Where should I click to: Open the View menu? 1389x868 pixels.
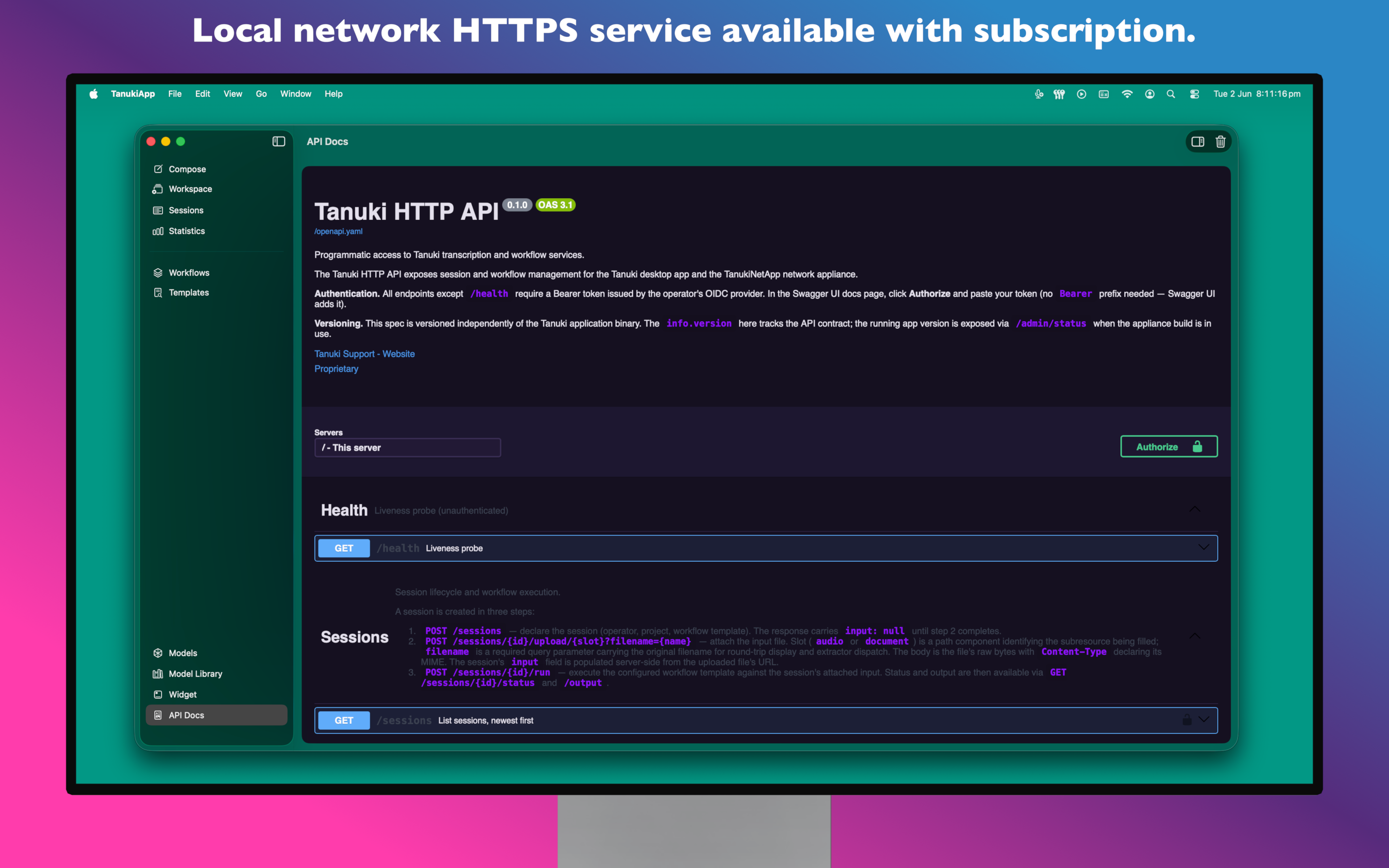pos(232,94)
